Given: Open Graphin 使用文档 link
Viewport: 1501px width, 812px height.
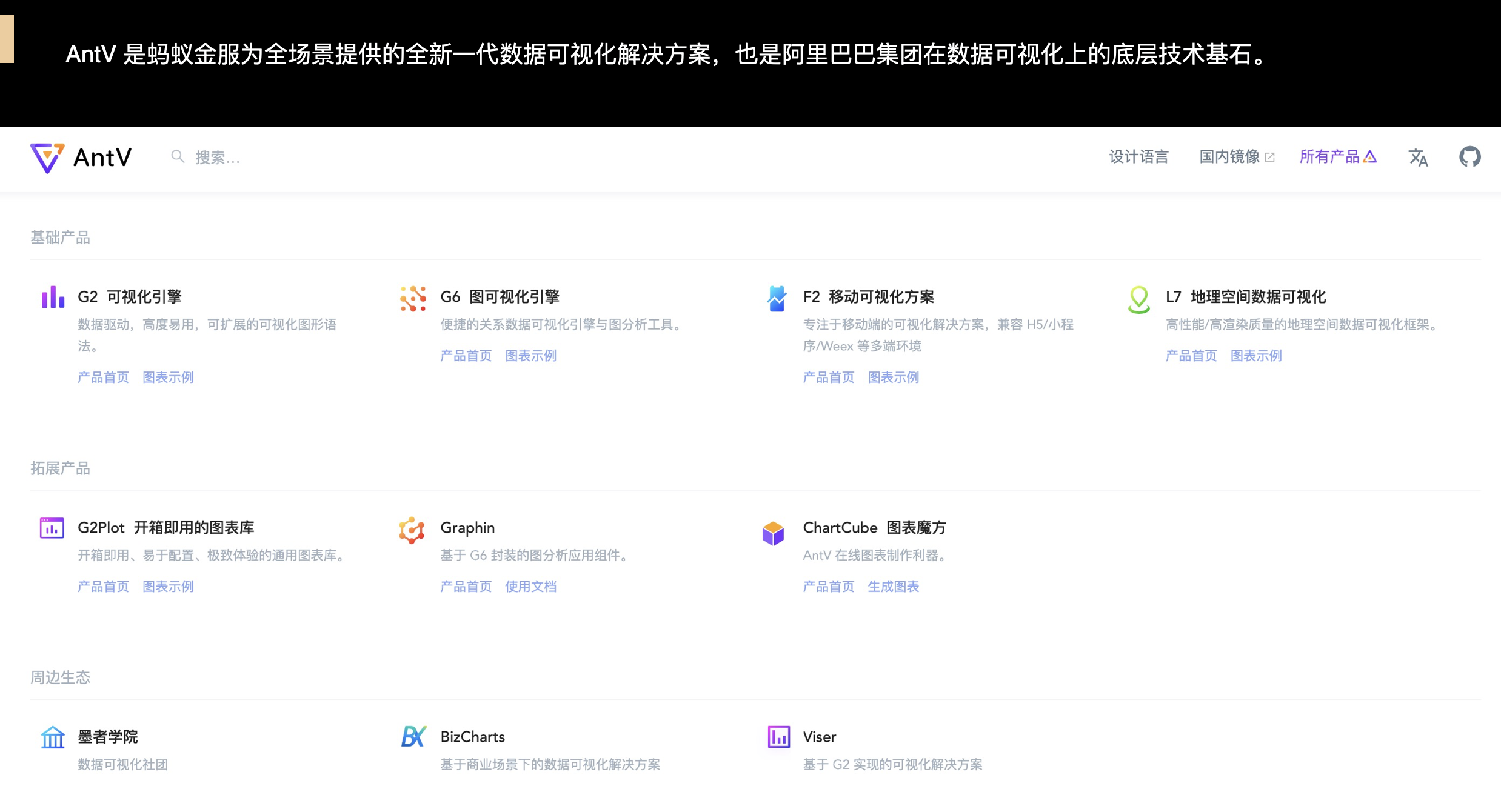Looking at the screenshot, I should tap(530, 587).
